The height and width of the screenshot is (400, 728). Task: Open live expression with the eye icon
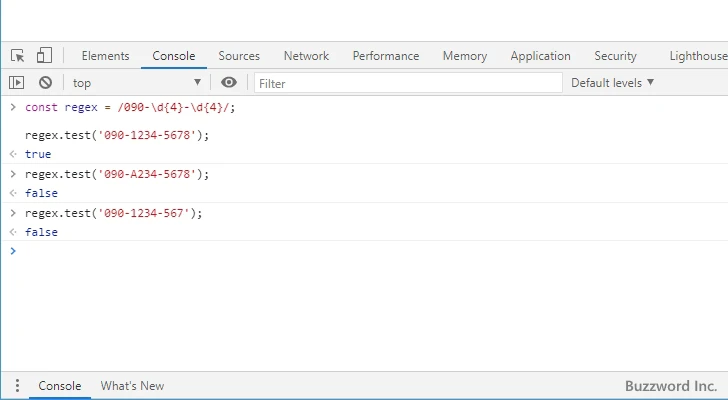click(x=229, y=83)
